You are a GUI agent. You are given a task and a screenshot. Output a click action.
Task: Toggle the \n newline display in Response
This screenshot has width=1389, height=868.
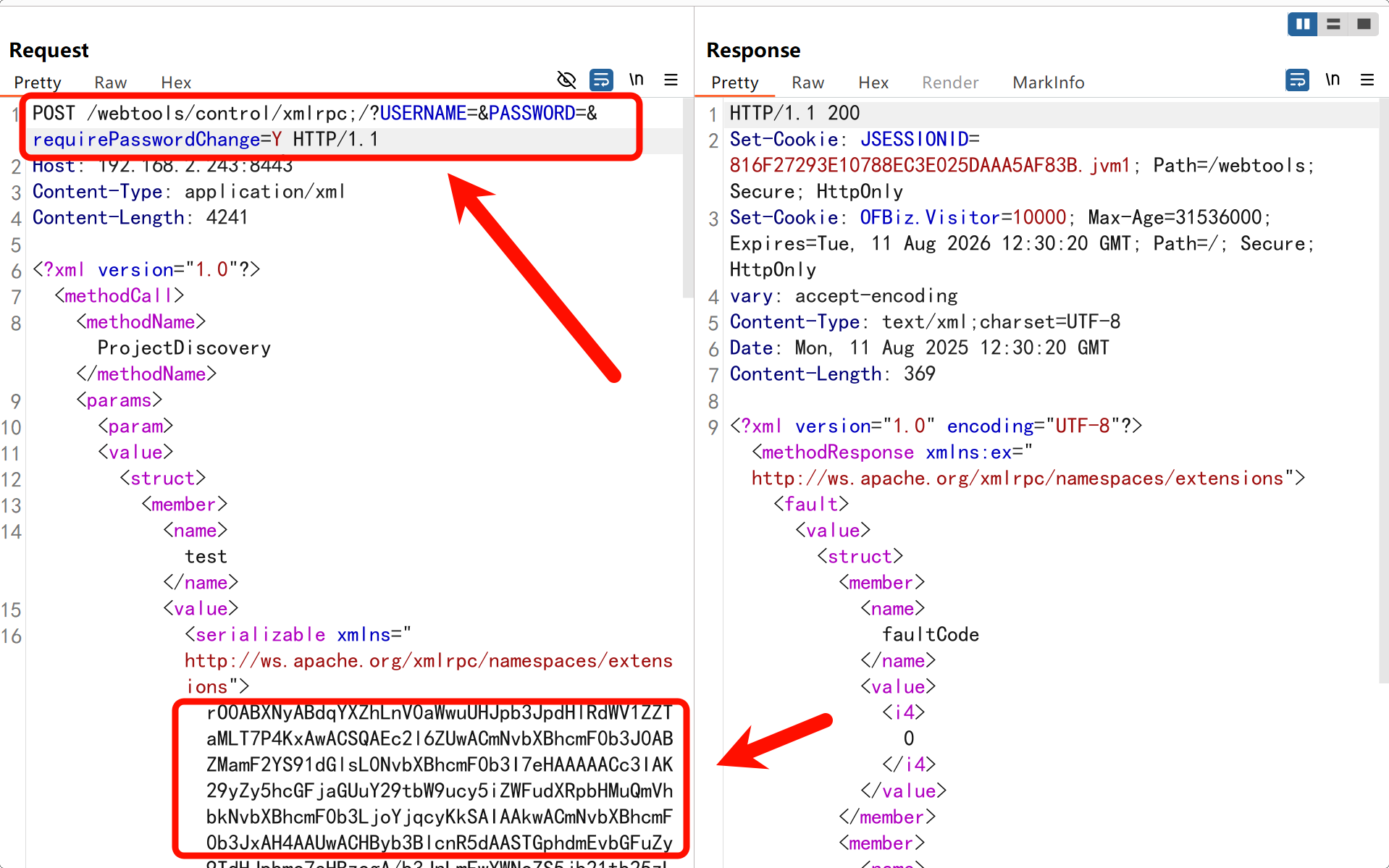pos(1332,80)
